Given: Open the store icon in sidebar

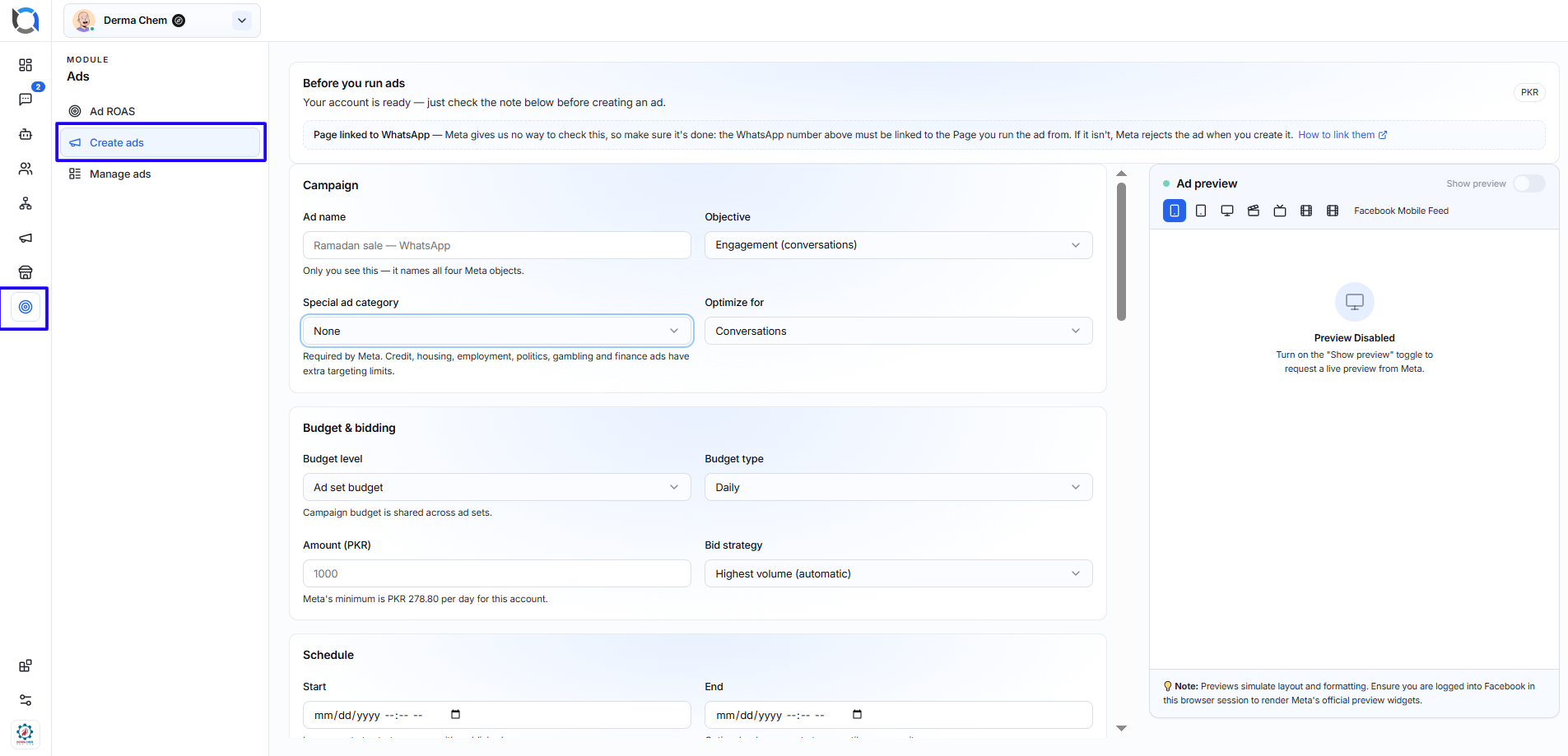Looking at the screenshot, I should click(x=26, y=272).
